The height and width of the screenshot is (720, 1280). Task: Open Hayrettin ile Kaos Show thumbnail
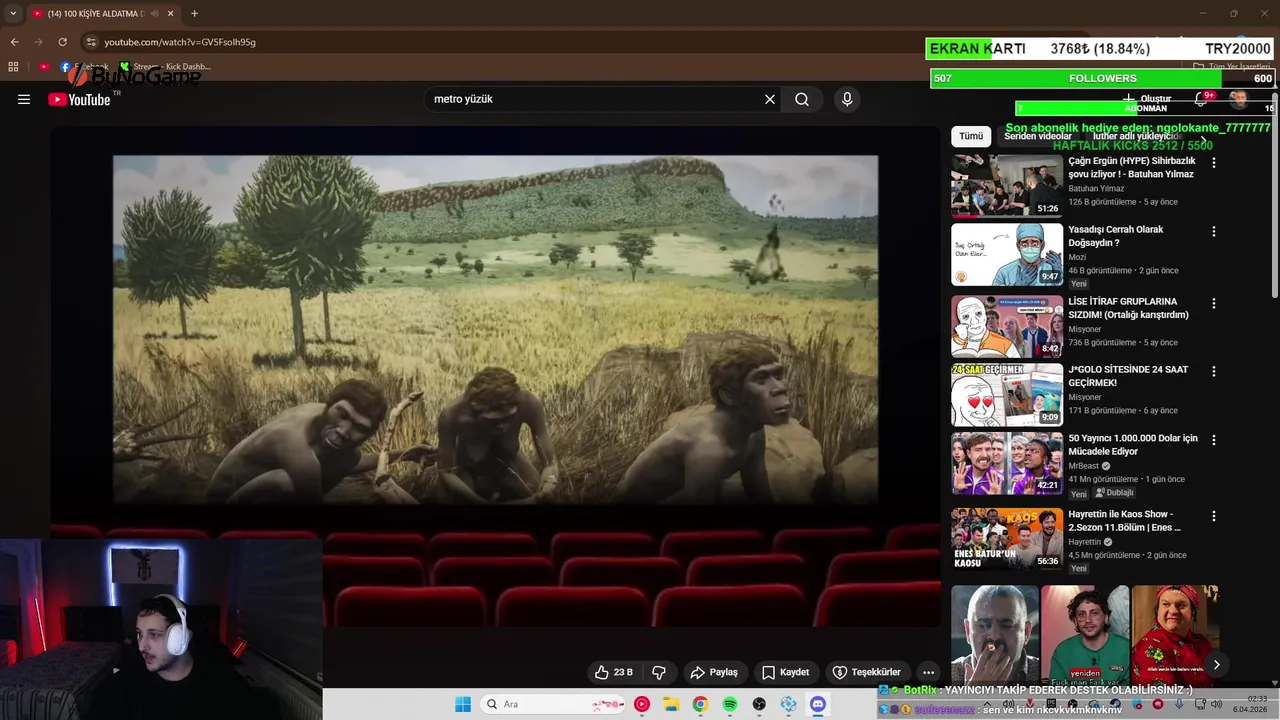[x=1007, y=539]
